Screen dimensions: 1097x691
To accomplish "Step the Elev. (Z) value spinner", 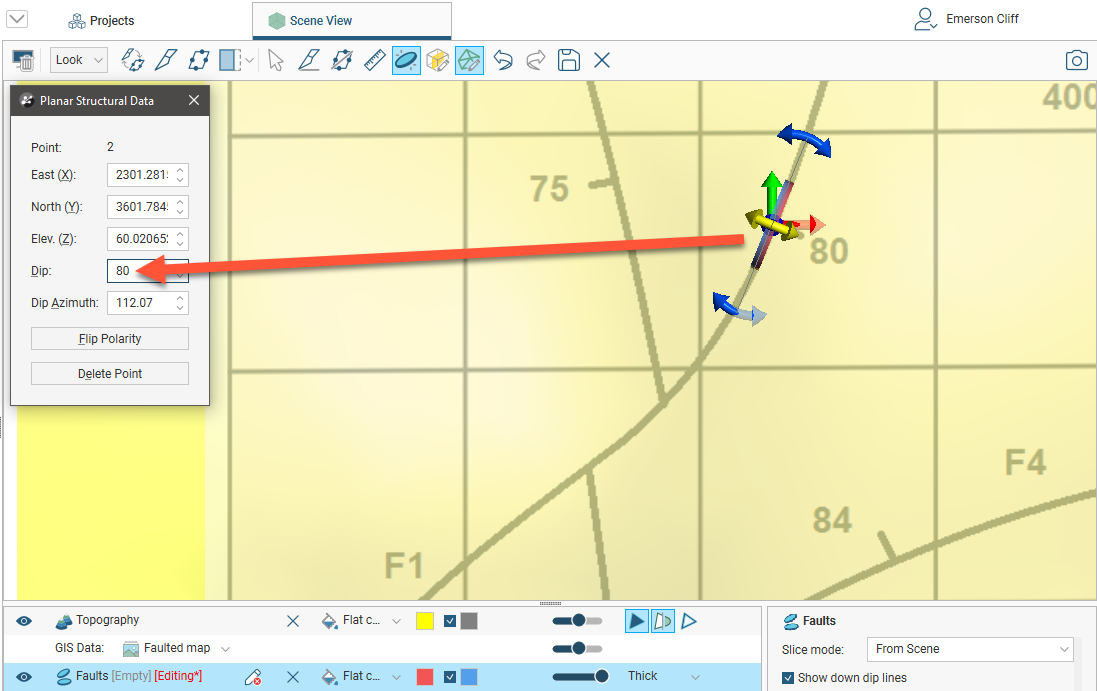I will [181, 238].
